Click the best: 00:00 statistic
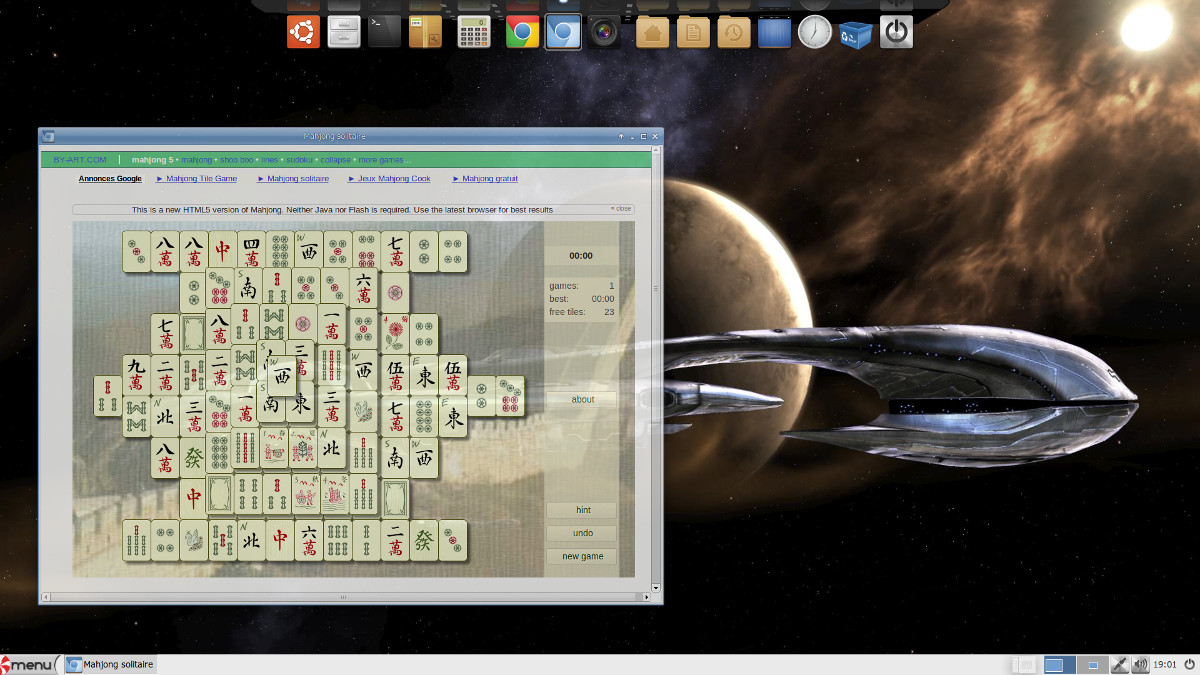This screenshot has width=1200, height=675. tap(582, 299)
